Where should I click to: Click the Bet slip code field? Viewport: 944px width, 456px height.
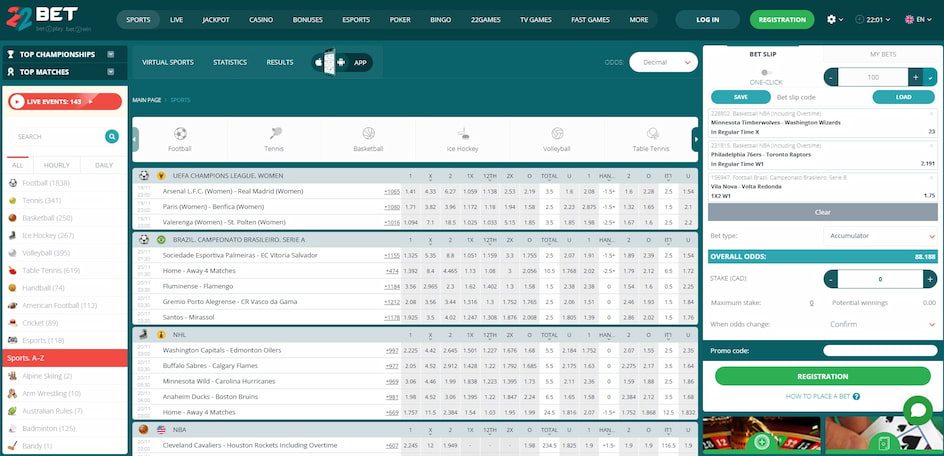pos(821,97)
